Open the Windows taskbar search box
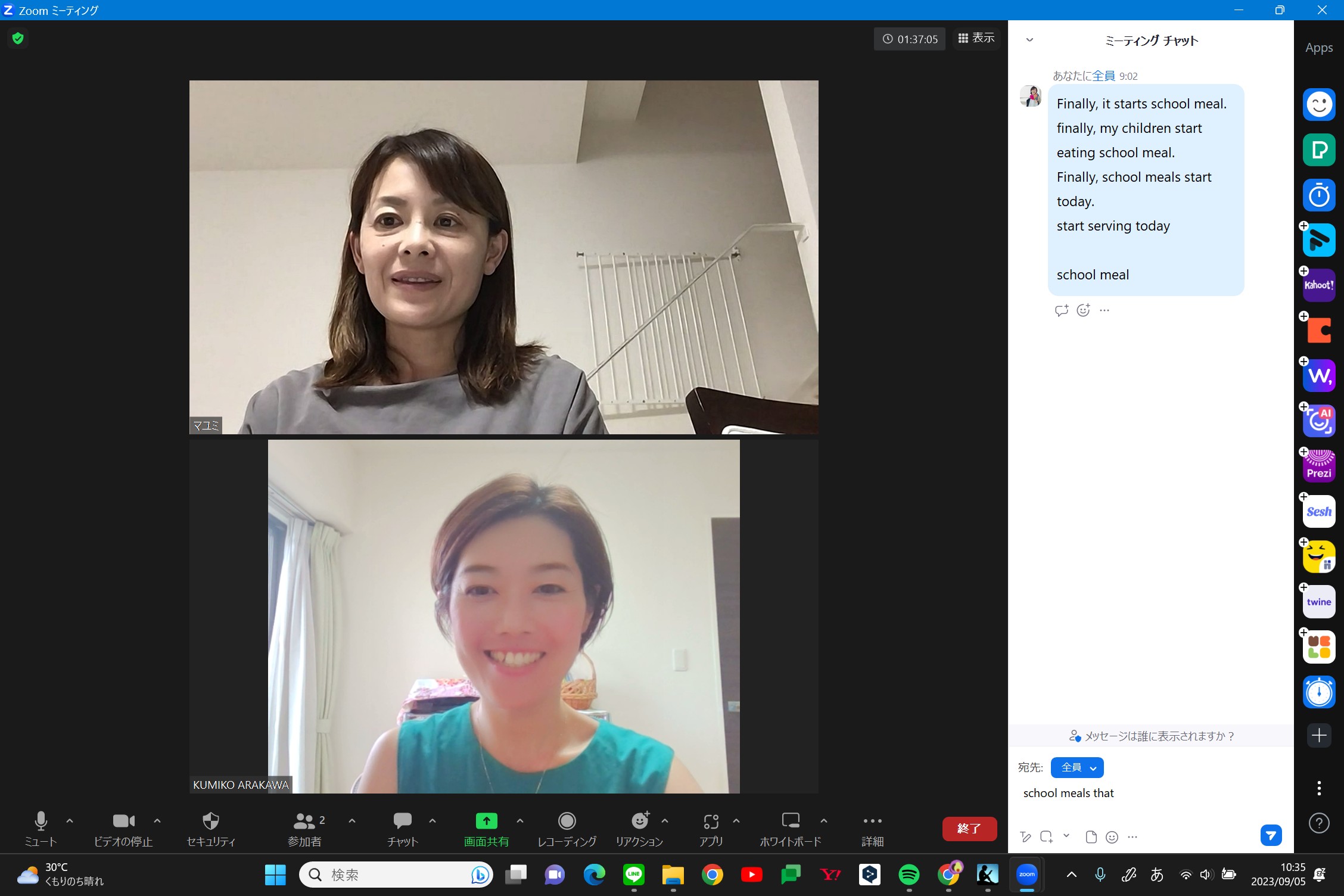Image resolution: width=1344 pixels, height=896 pixels. 396,875
